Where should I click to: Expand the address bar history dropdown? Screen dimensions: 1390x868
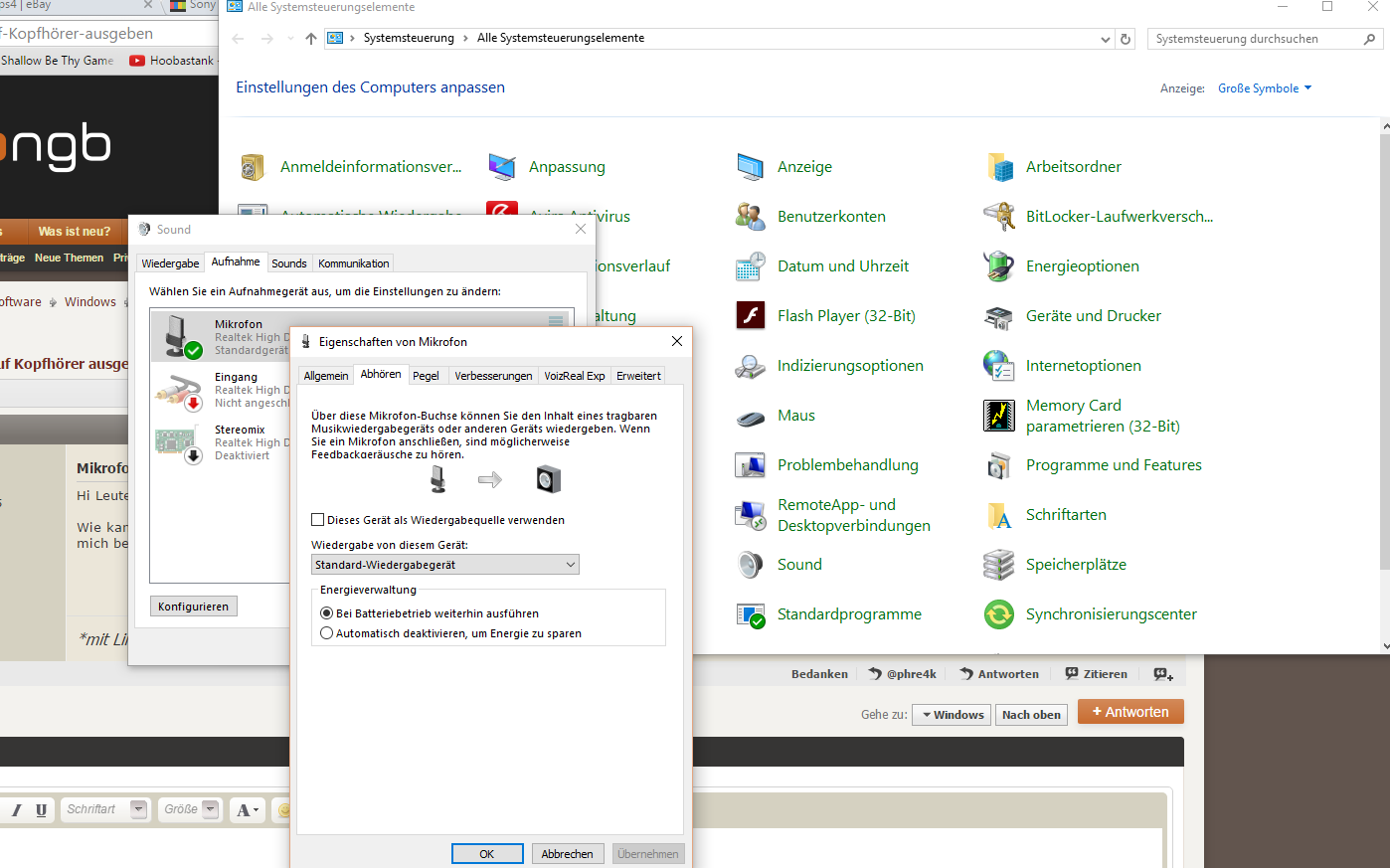[x=1106, y=39]
